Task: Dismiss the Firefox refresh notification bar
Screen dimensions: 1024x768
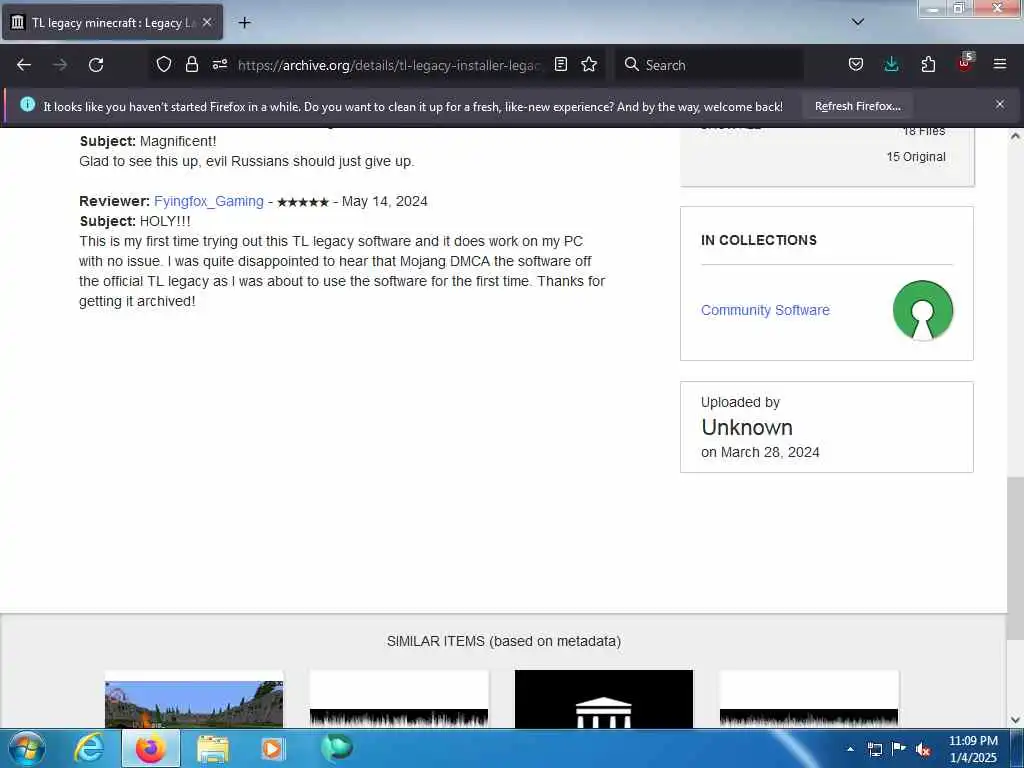Action: 1000,104
